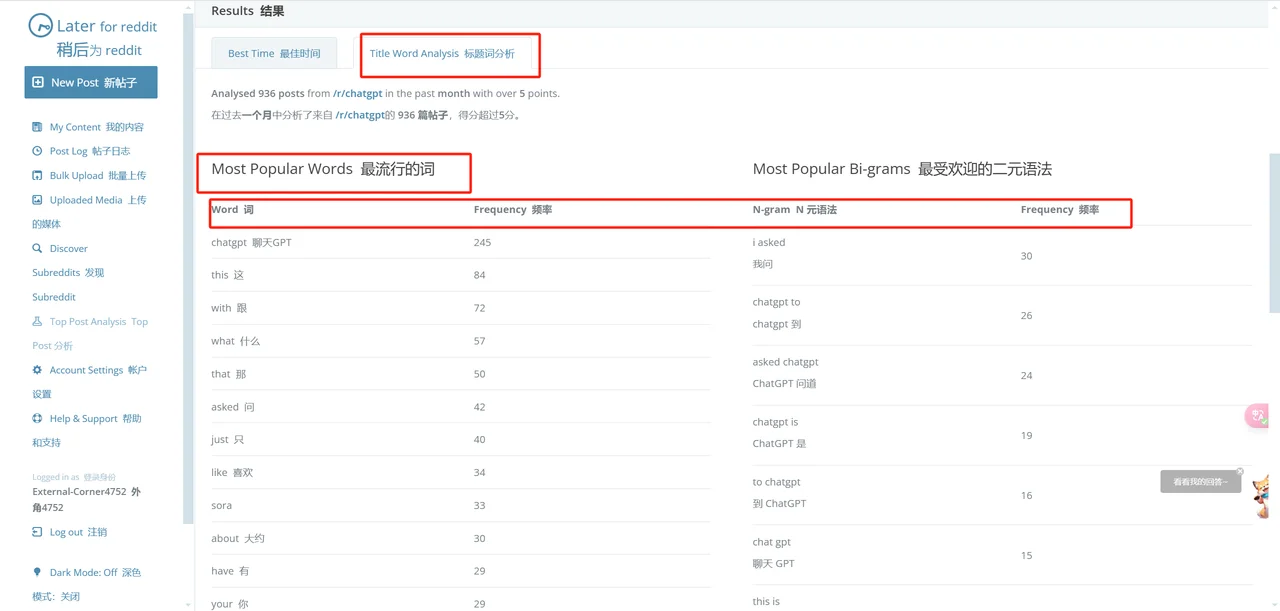Click the word cell 'just 只'
This screenshot has width=1280, height=611.
click(x=227, y=440)
